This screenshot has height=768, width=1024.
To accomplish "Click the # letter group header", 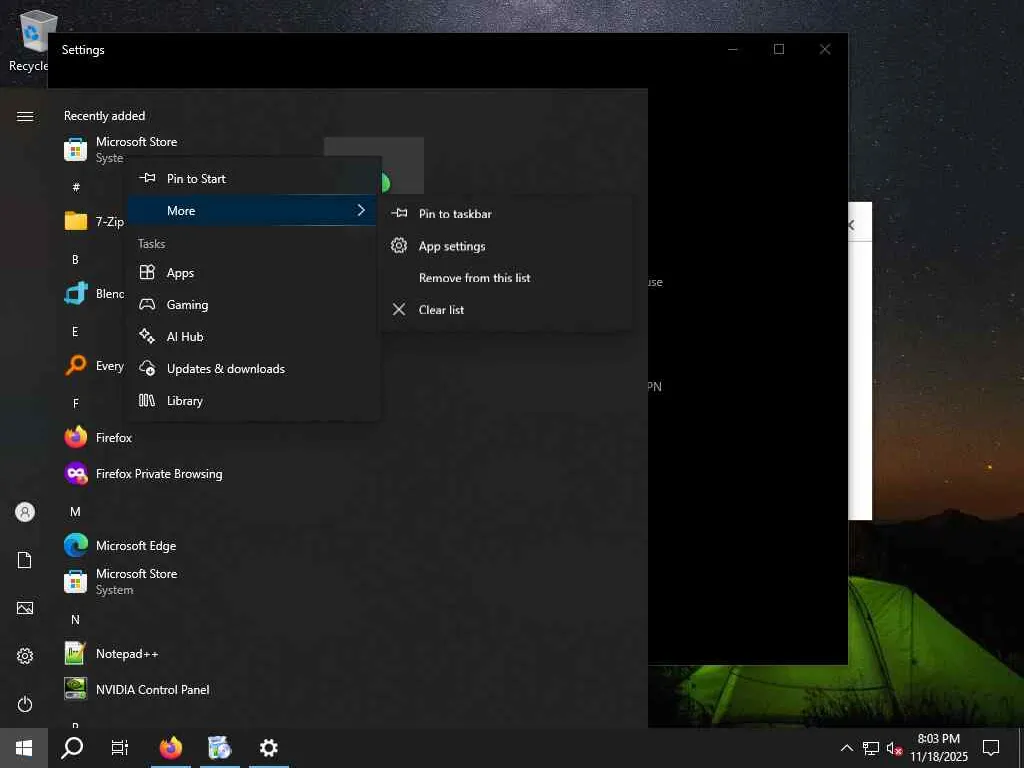I will point(76,187).
